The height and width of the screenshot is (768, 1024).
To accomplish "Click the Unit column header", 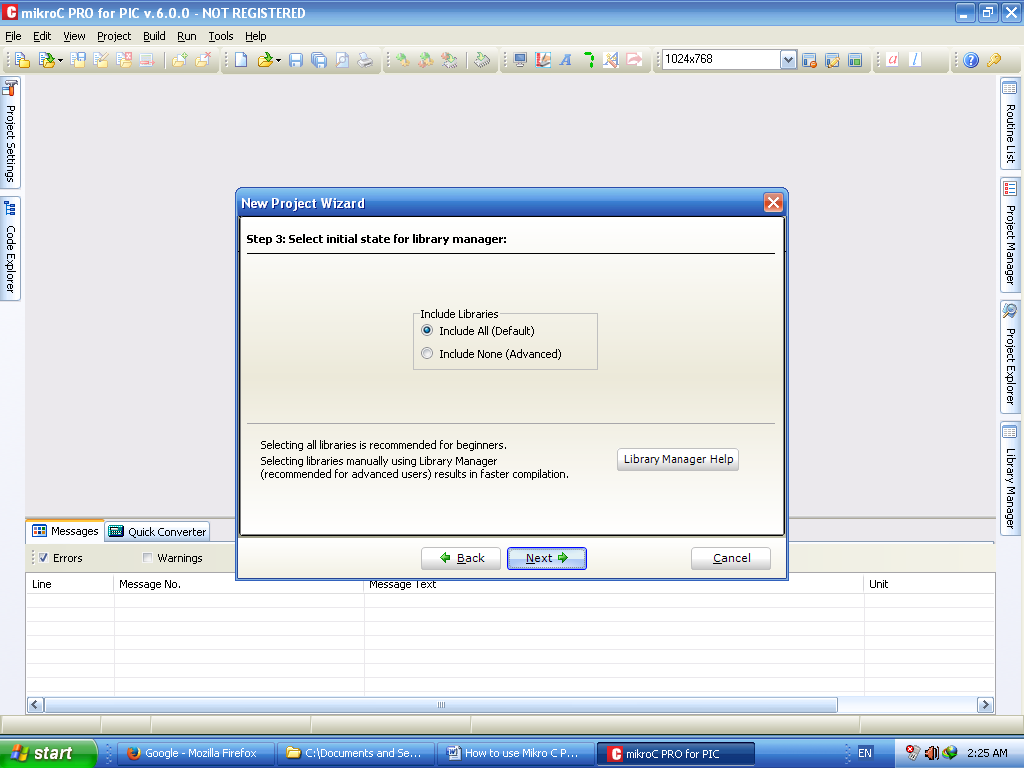I will coord(929,584).
